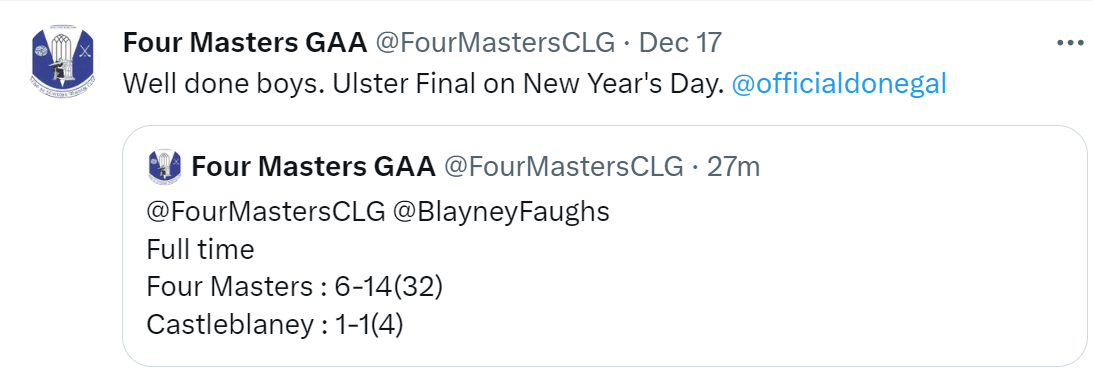The width and height of the screenshot is (1093, 372).
Task: Open the quoted tweet via 27m timestamp
Action: [733, 166]
